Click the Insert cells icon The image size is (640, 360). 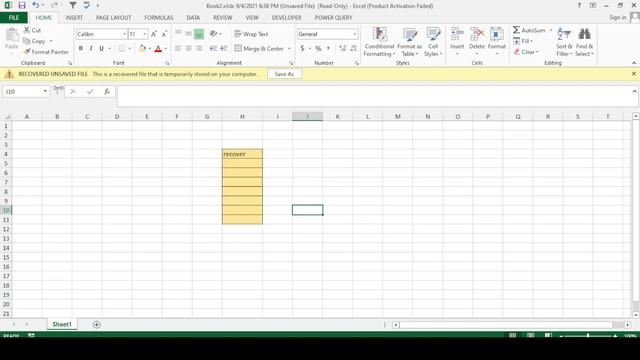[x=457, y=34]
